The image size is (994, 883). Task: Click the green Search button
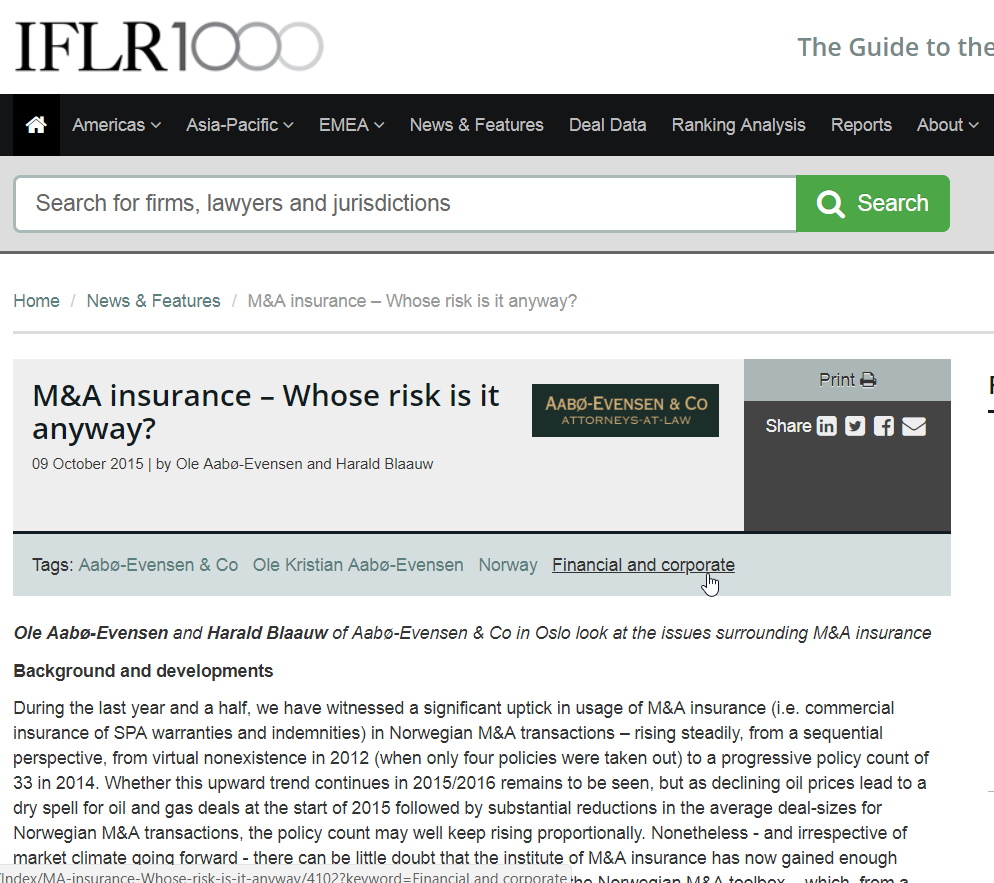[x=873, y=203]
